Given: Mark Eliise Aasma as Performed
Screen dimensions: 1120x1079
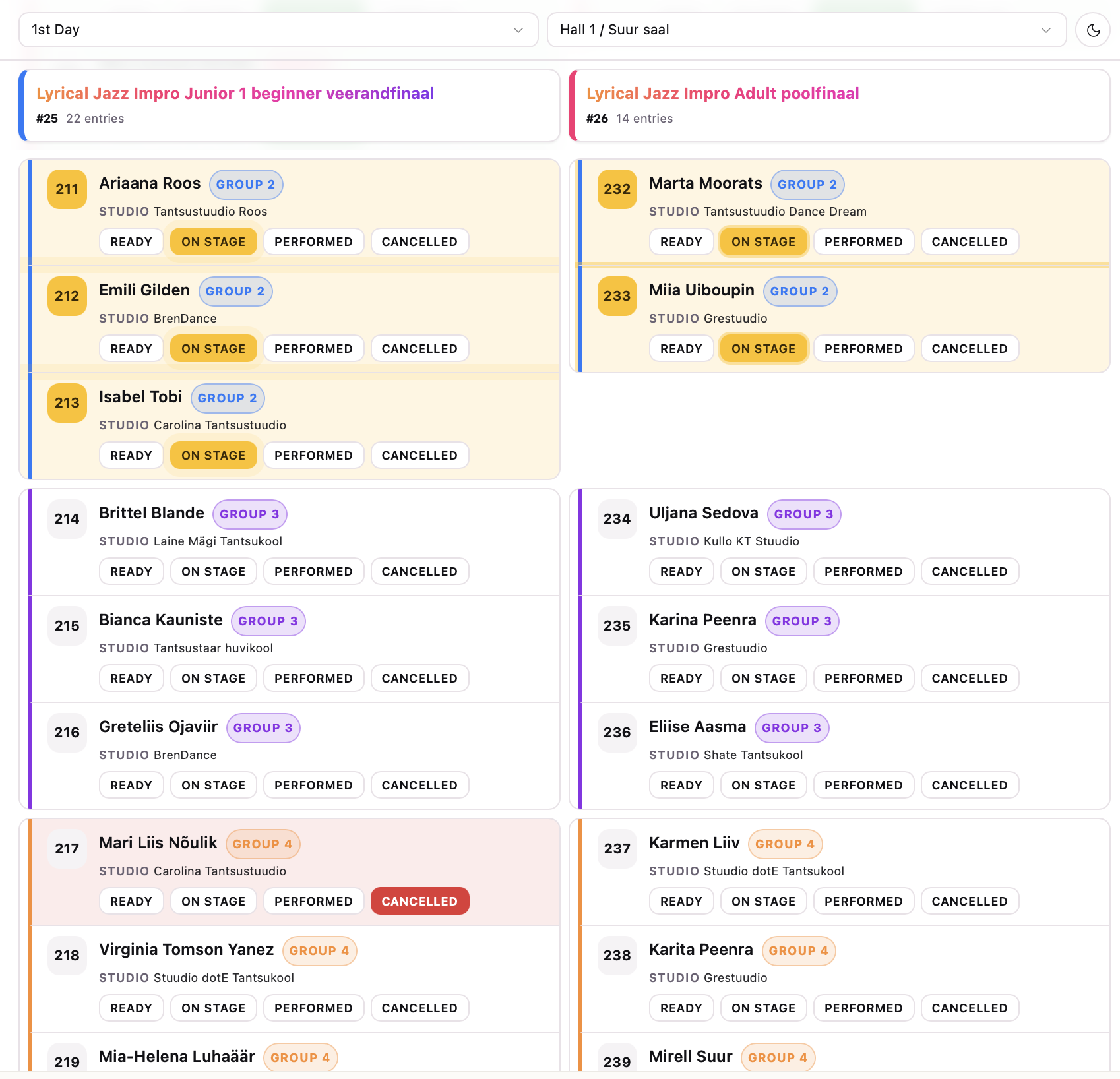Looking at the screenshot, I should point(863,786).
